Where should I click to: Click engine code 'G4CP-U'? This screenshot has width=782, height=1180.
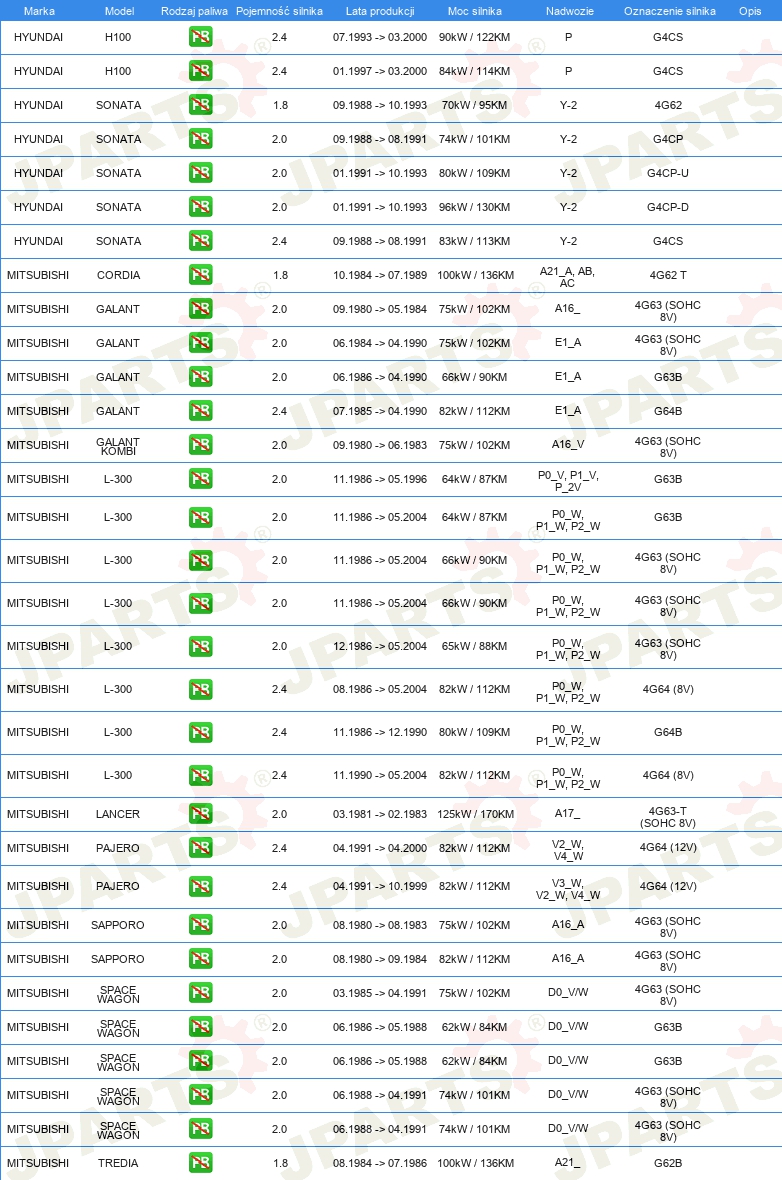coord(668,172)
